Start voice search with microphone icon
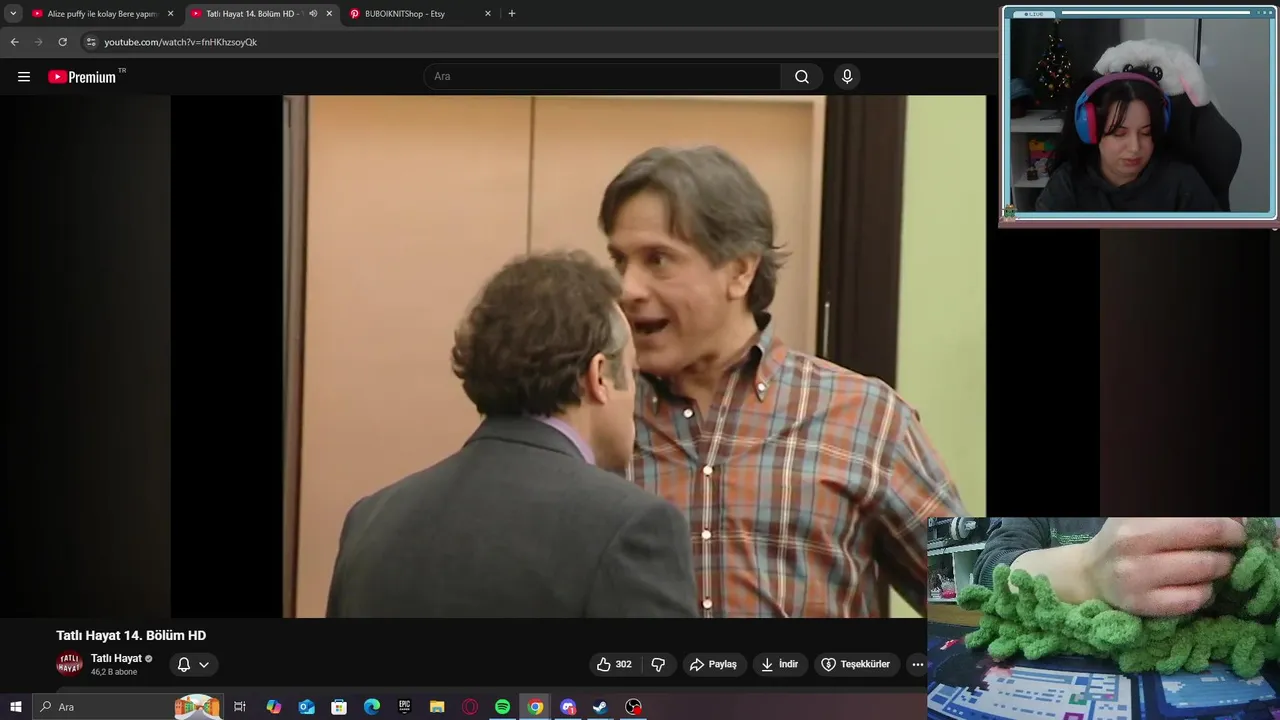Viewport: 1280px width, 720px height. pyautogui.click(x=847, y=77)
